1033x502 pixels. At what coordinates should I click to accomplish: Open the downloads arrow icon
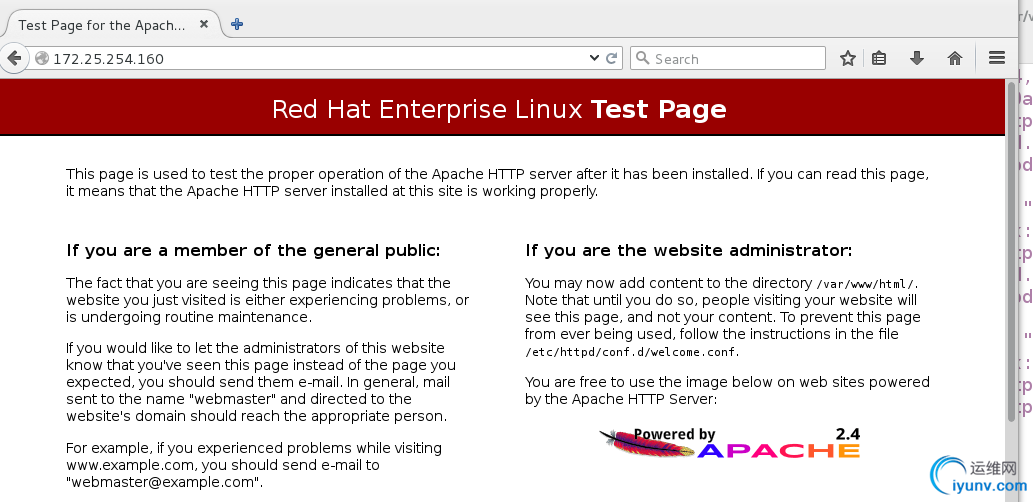tap(916, 58)
